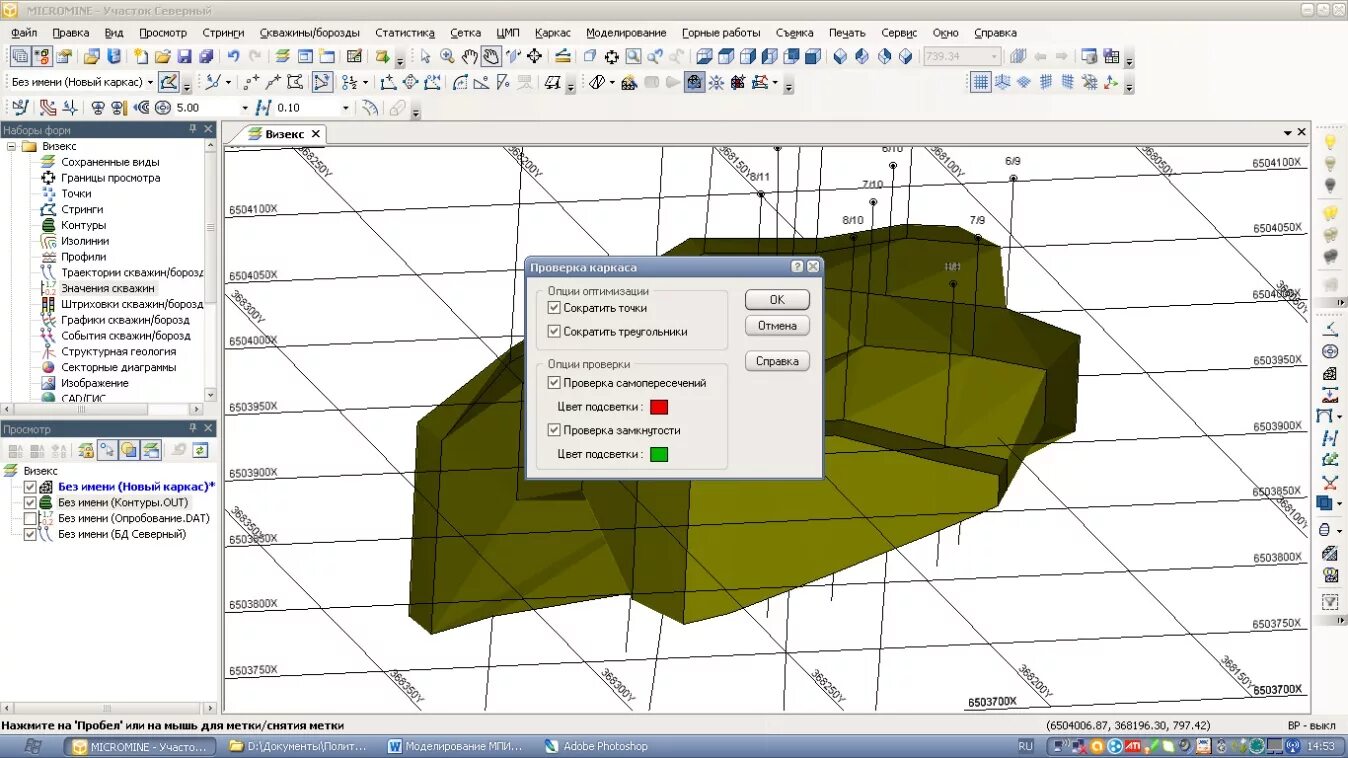Click the calculator-style table icon in top toolbar

[354, 57]
